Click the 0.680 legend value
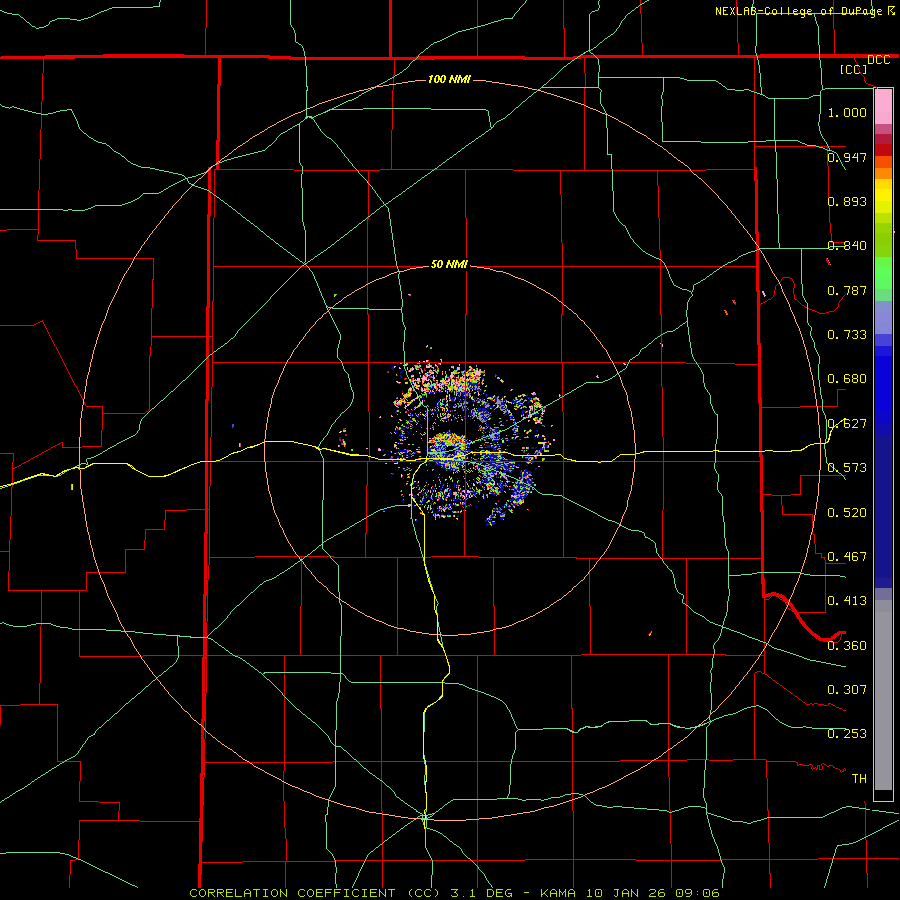This screenshot has width=900, height=900. tap(847, 379)
